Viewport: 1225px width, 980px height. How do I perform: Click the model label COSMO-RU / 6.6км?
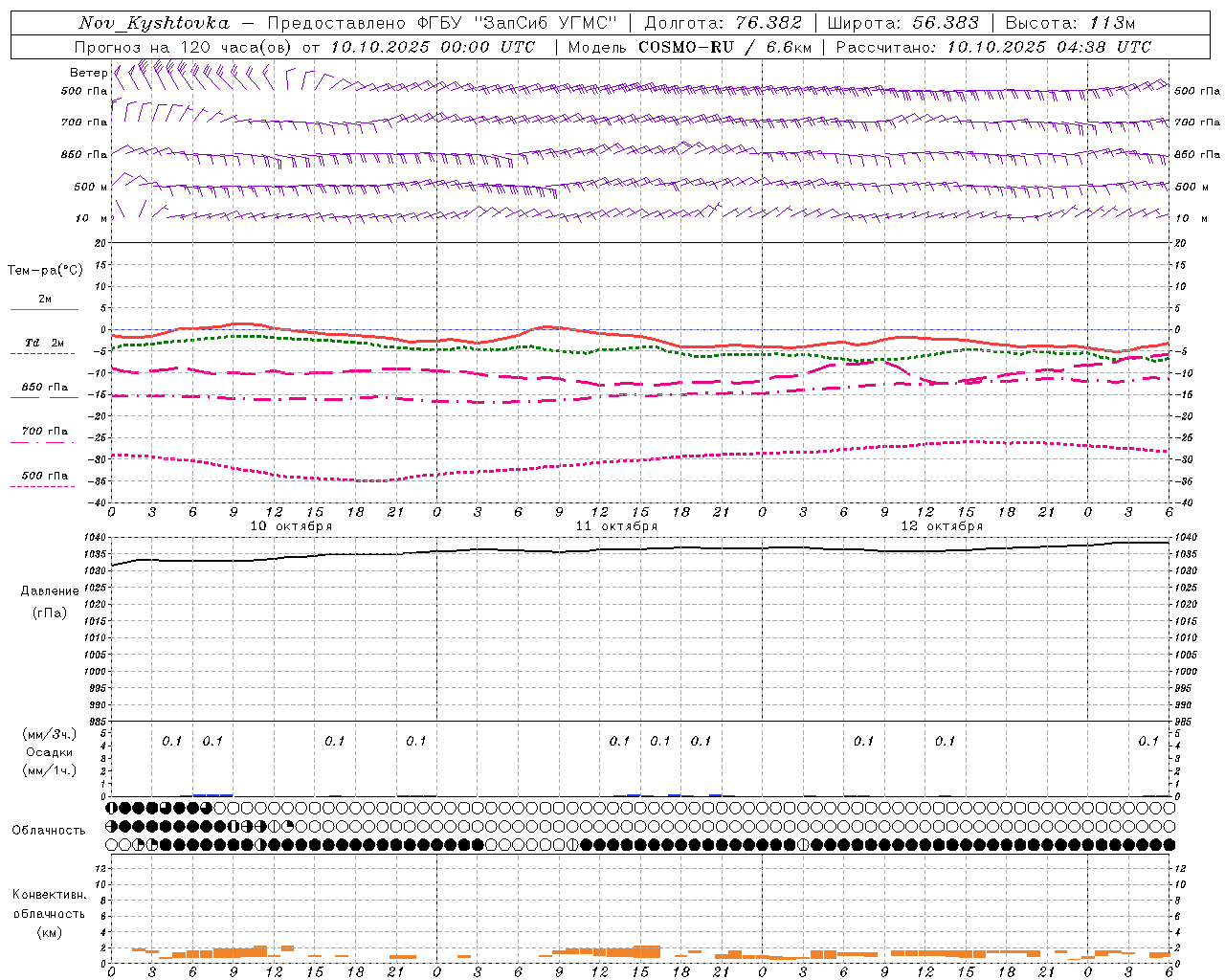[724, 47]
